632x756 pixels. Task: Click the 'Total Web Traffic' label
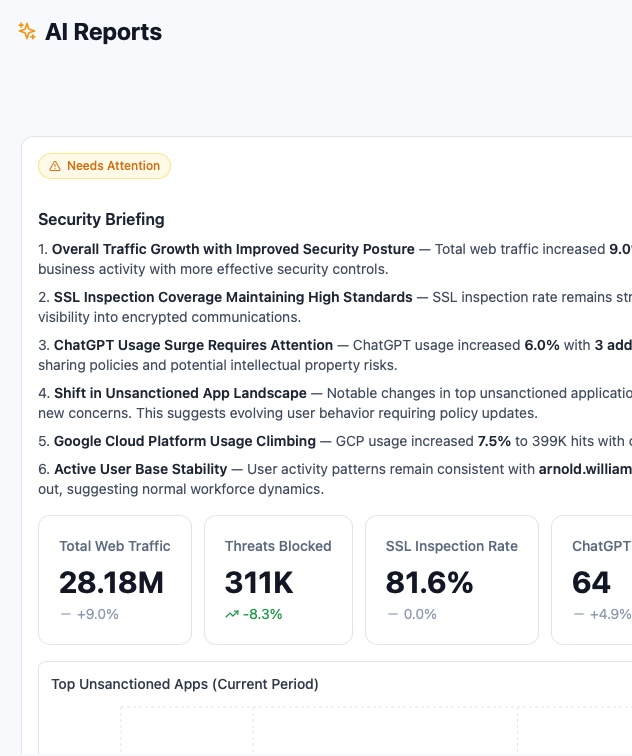115,546
